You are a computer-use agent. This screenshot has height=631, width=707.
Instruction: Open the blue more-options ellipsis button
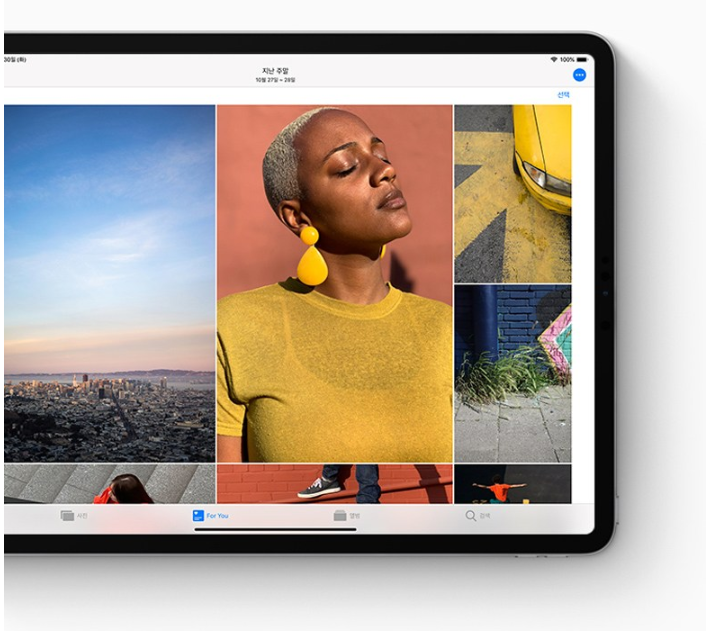click(x=579, y=75)
